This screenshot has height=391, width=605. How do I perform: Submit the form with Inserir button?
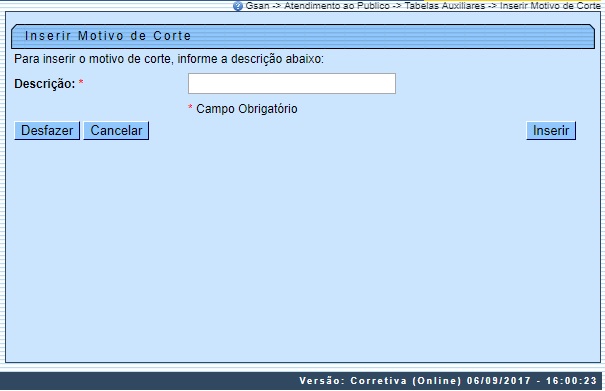click(x=551, y=130)
